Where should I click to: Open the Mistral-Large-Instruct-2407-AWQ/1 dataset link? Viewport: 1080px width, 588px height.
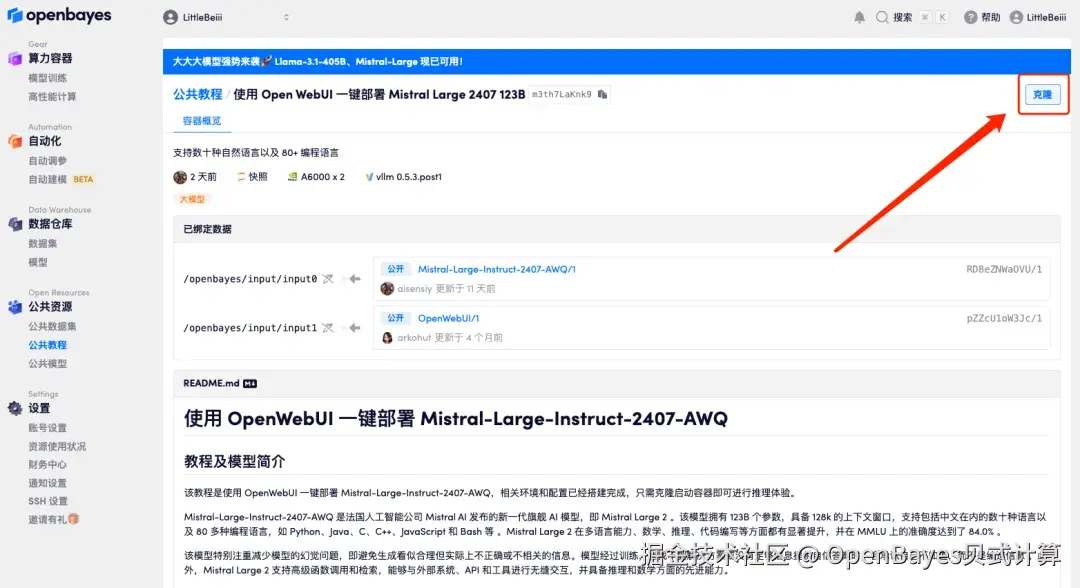[497, 269]
